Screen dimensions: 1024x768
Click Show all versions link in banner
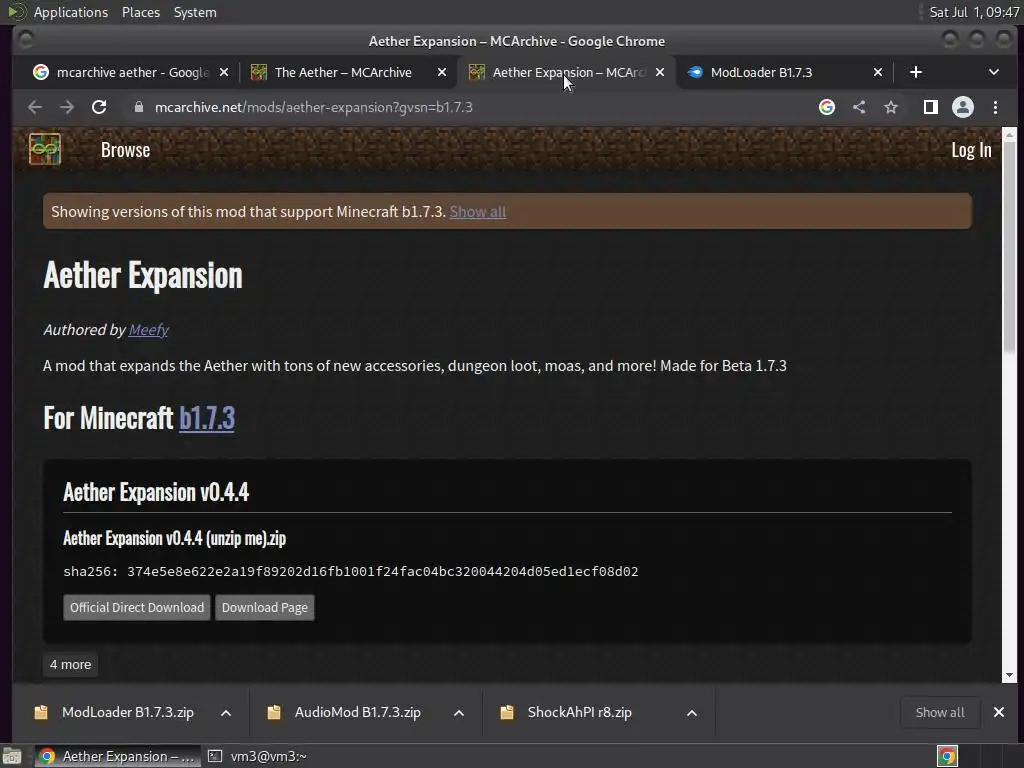(x=477, y=212)
